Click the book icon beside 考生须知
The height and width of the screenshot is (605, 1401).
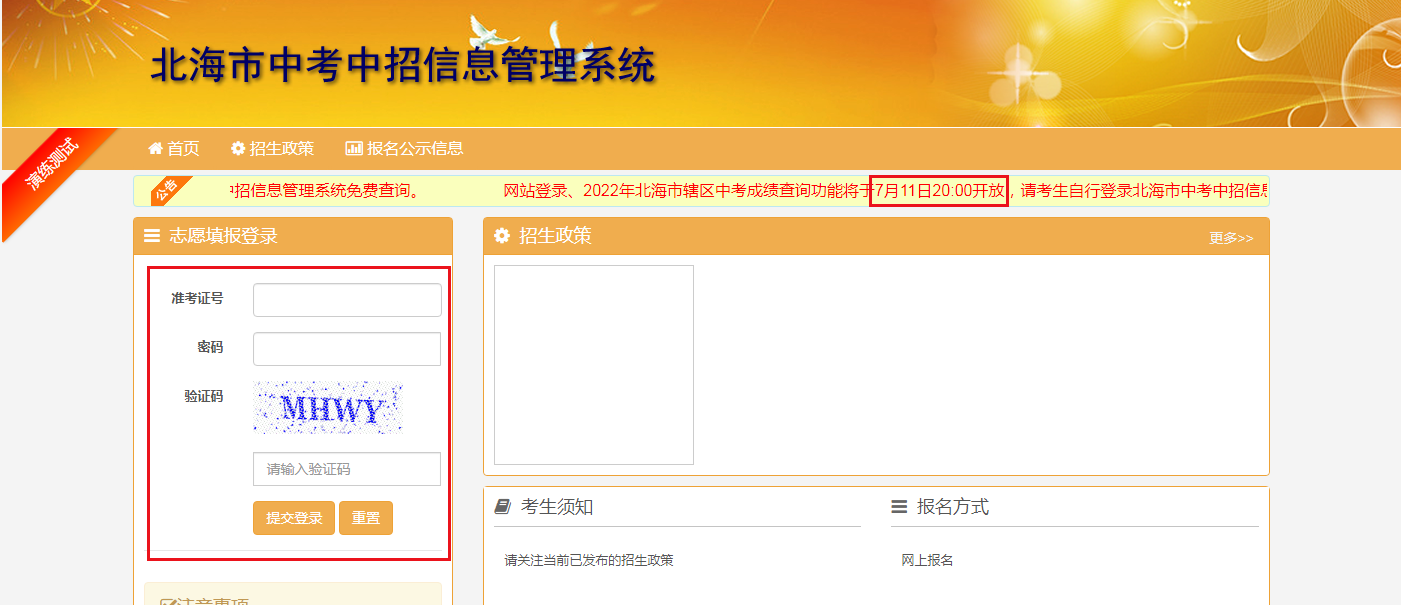pos(503,507)
